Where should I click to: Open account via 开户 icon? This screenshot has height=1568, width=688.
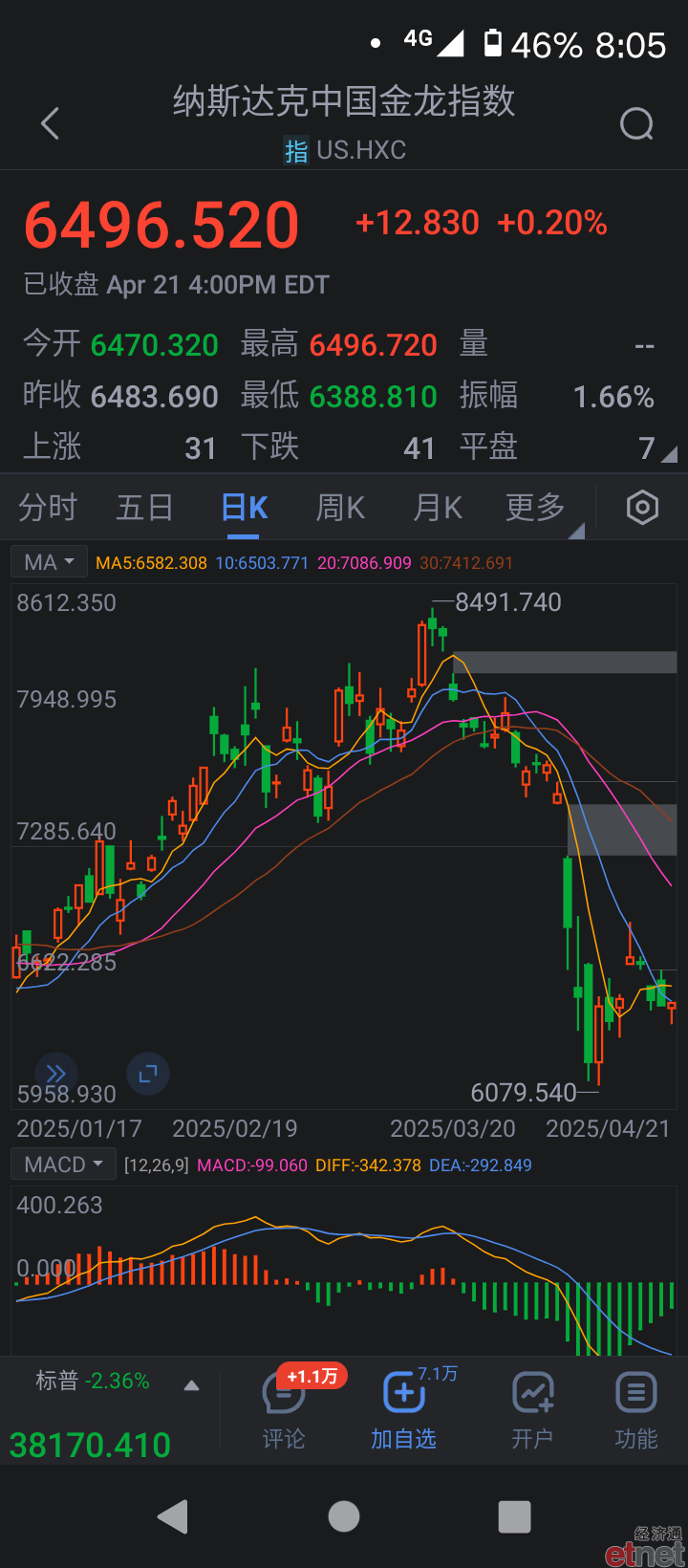532,1393
